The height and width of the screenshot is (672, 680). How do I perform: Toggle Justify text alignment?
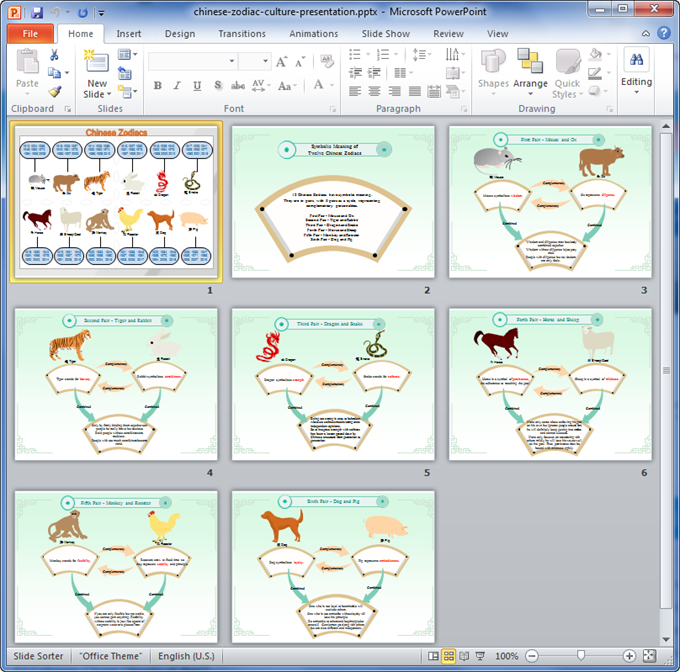click(415, 91)
